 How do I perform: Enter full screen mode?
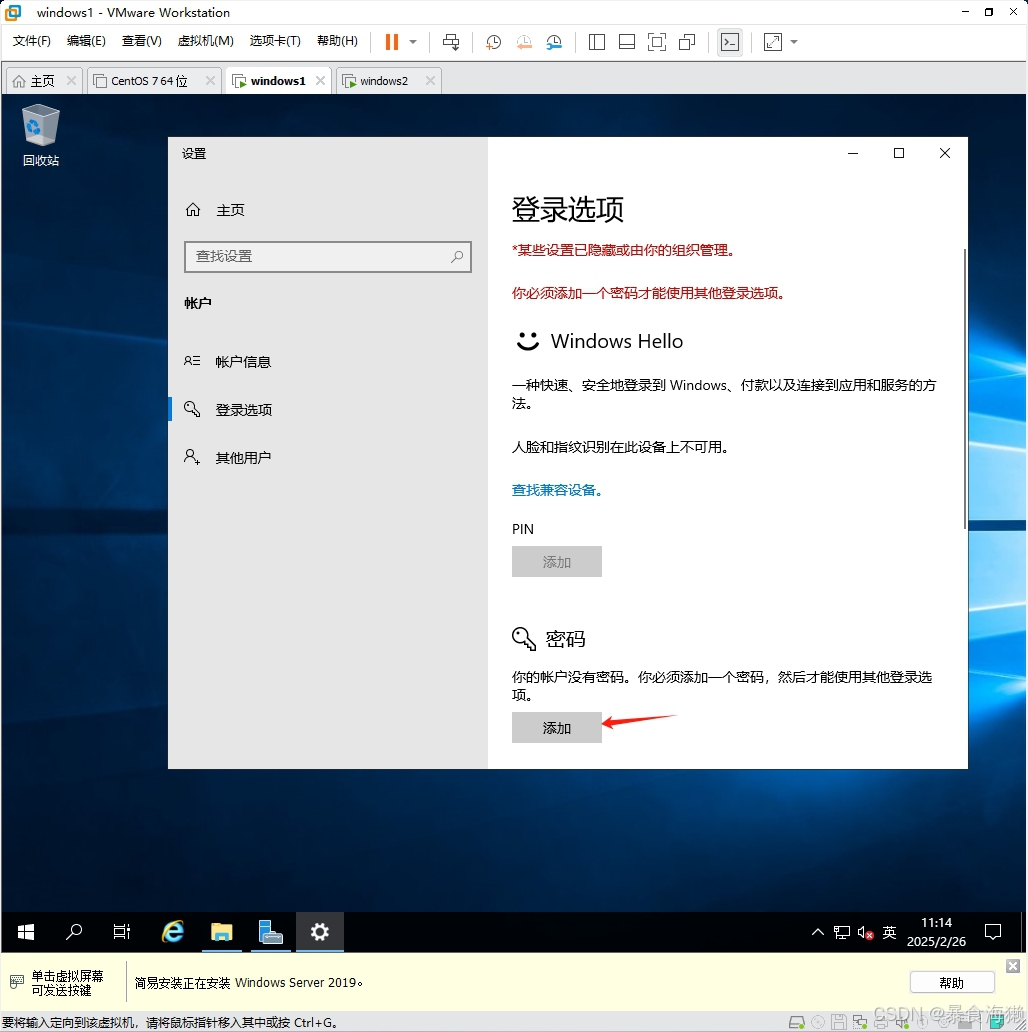pos(657,42)
